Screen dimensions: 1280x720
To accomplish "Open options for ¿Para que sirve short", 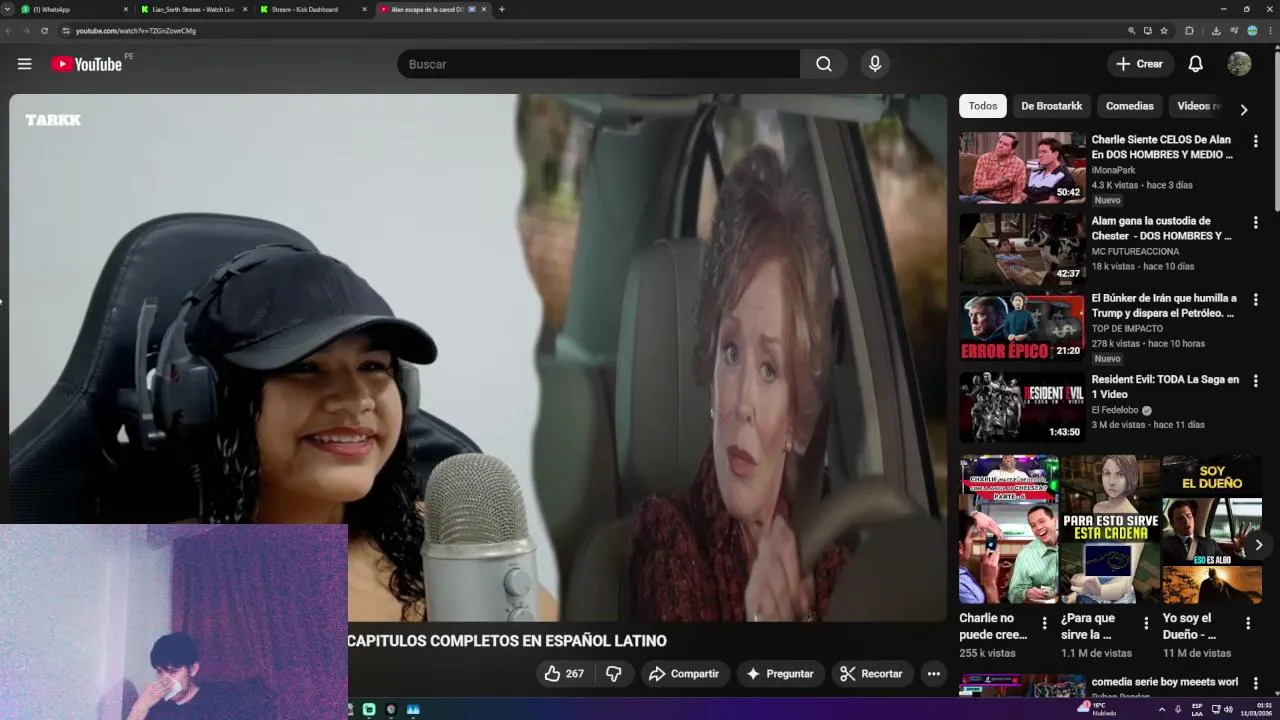I will (x=1146, y=623).
